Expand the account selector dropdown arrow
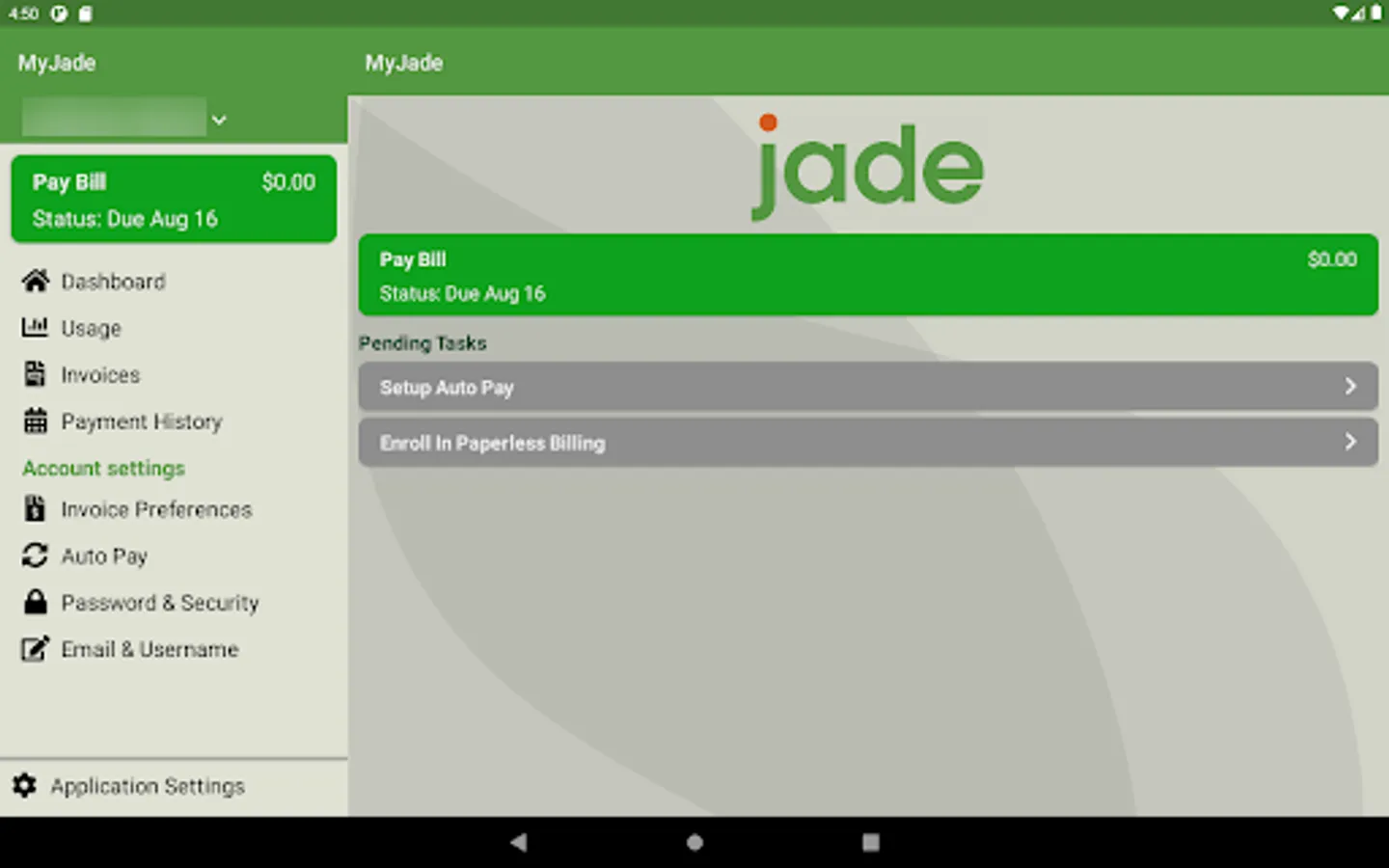 pos(219,120)
